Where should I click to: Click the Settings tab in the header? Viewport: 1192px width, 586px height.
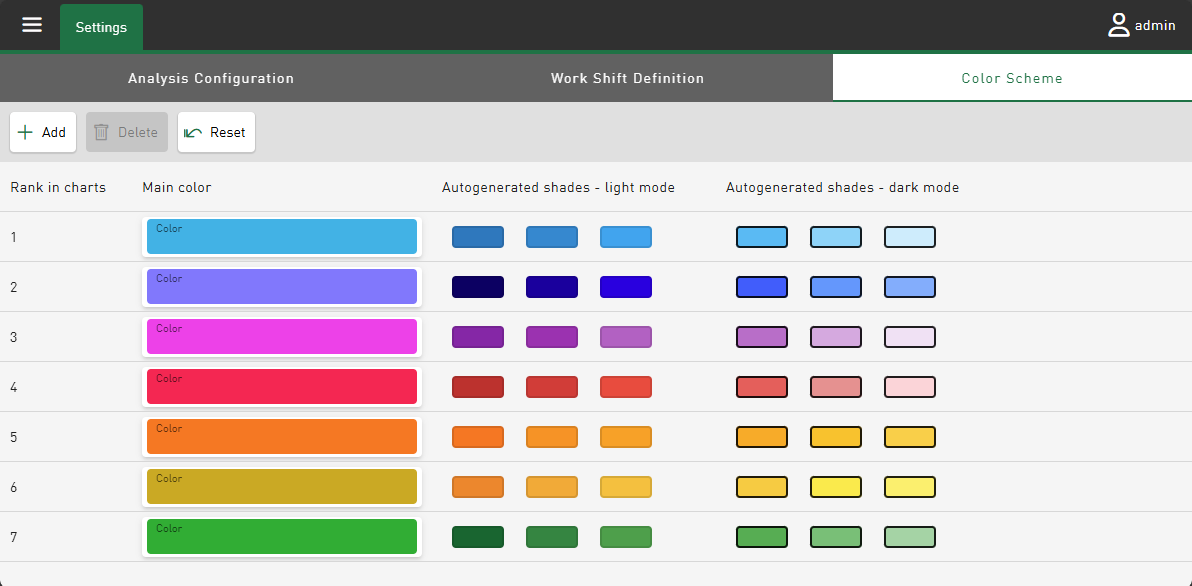click(101, 27)
